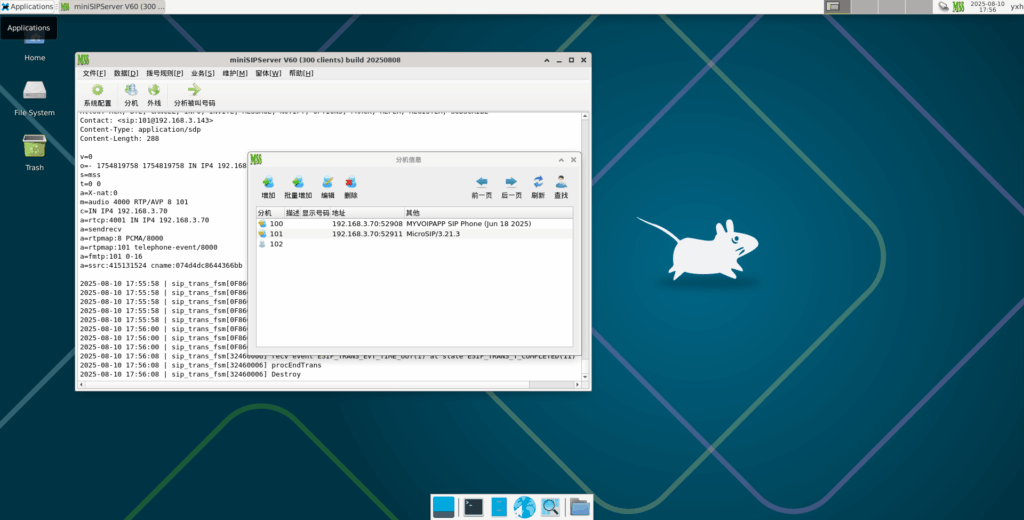Open application finder magnifier dock icon
The width and height of the screenshot is (1024, 520).
point(551,507)
